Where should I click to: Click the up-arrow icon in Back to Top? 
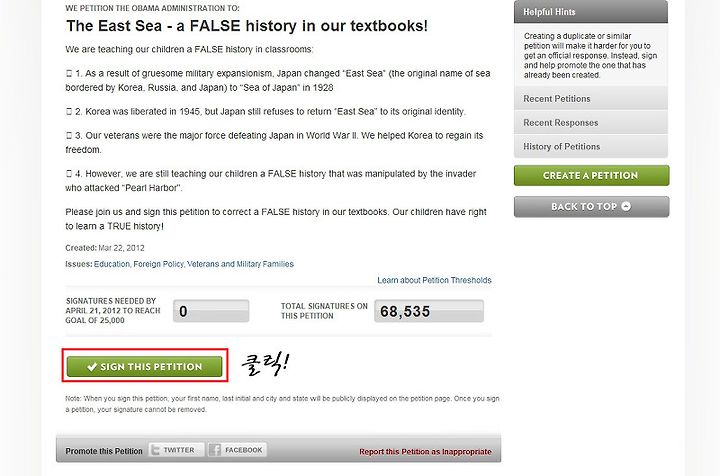(626, 207)
